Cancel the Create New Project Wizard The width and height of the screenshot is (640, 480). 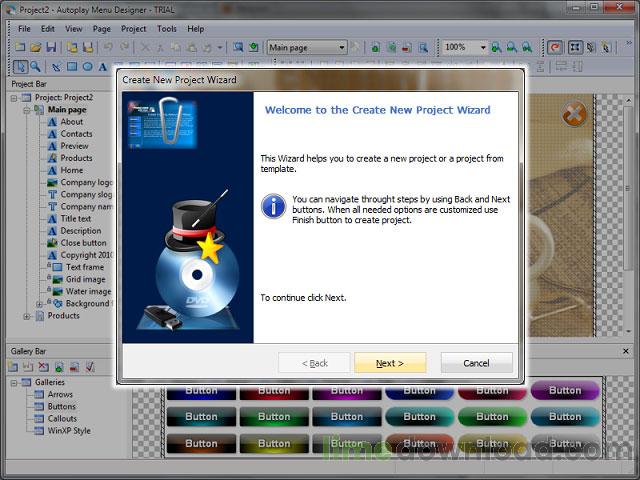pos(476,363)
